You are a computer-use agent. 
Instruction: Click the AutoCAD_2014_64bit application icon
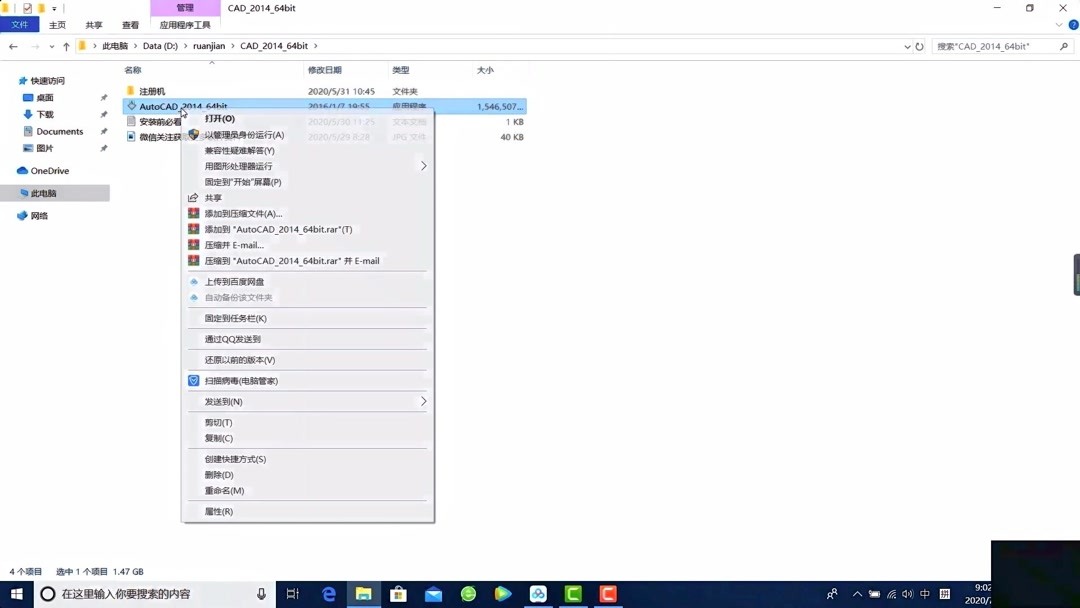(x=131, y=106)
